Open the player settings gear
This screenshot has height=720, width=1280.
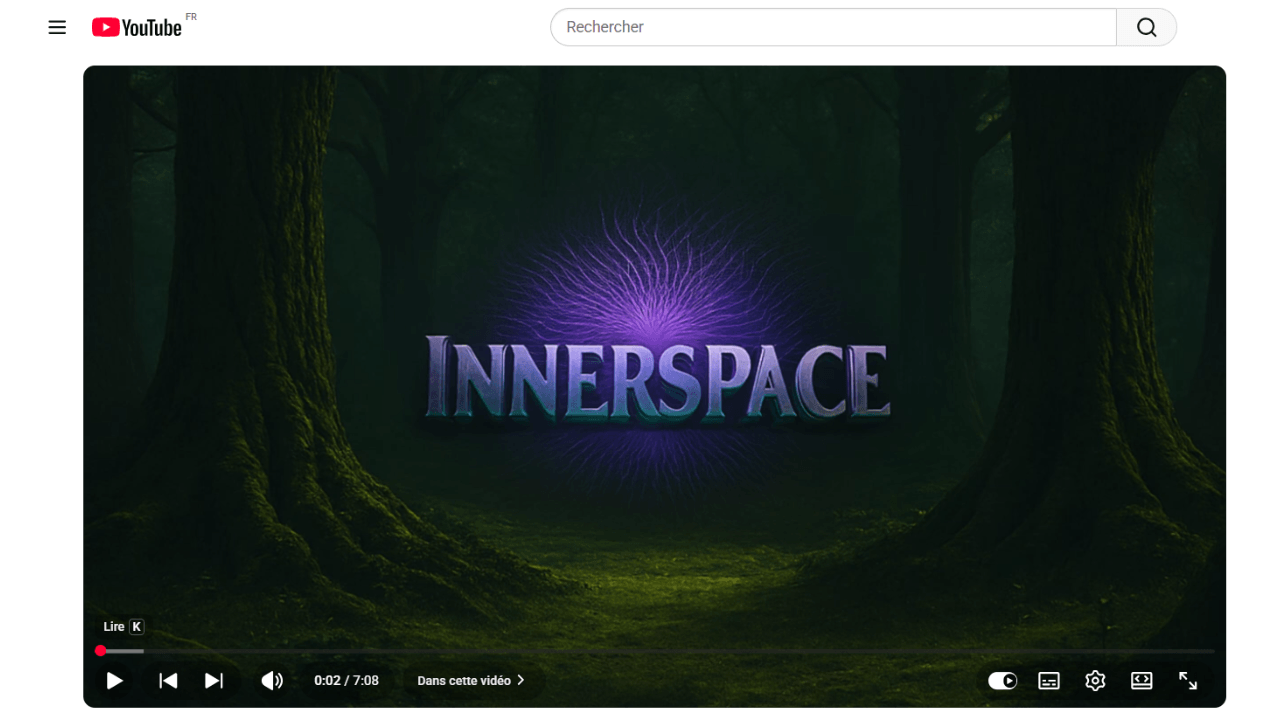point(1095,681)
